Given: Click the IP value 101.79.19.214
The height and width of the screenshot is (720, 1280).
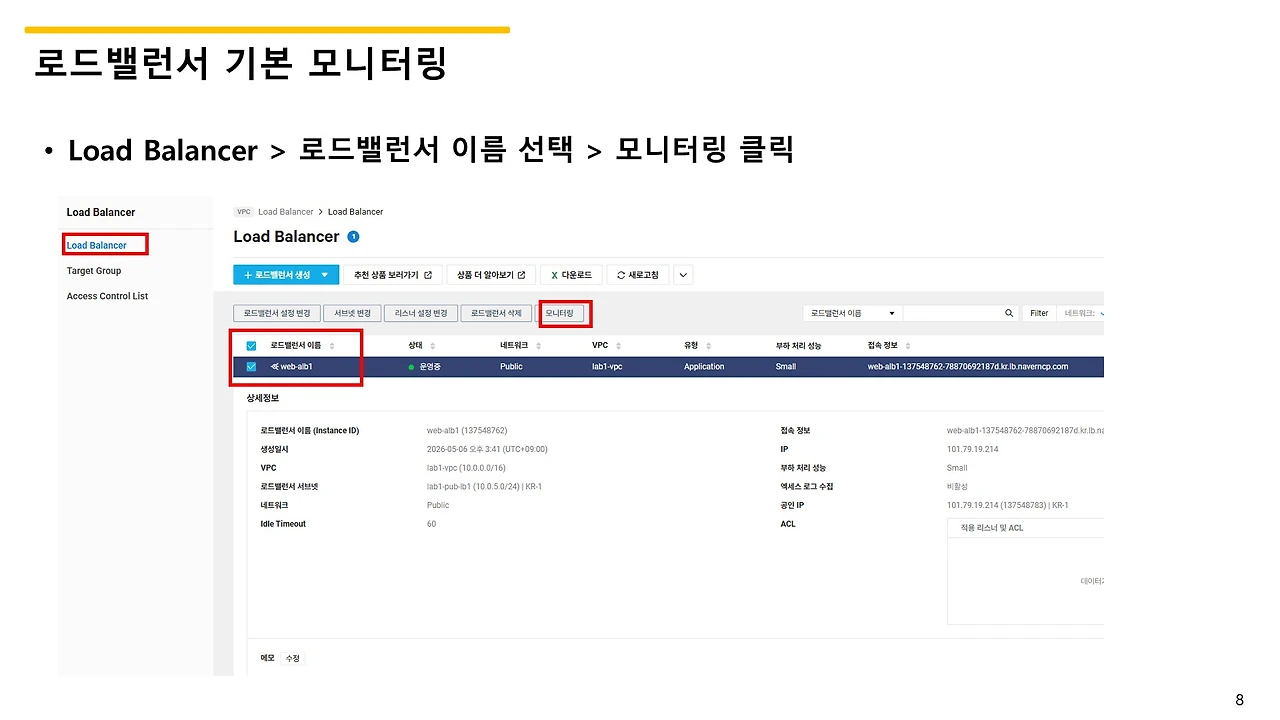Looking at the screenshot, I should tap(972, 449).
